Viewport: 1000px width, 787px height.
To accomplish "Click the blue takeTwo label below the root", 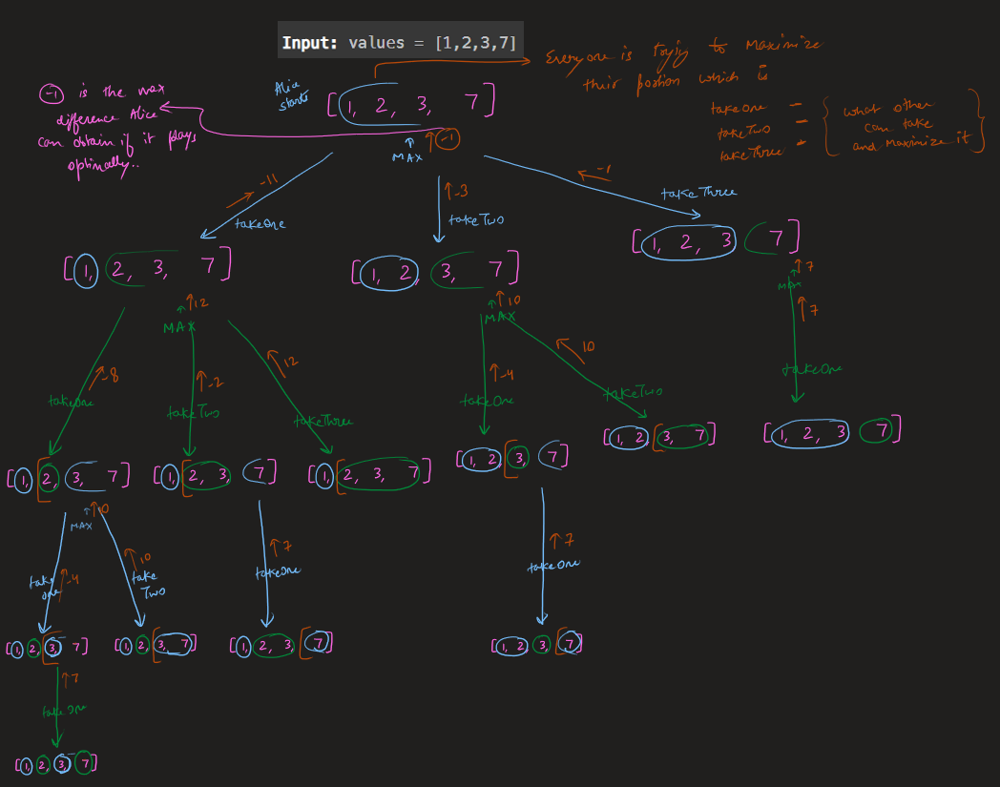I will click(470, 220).
